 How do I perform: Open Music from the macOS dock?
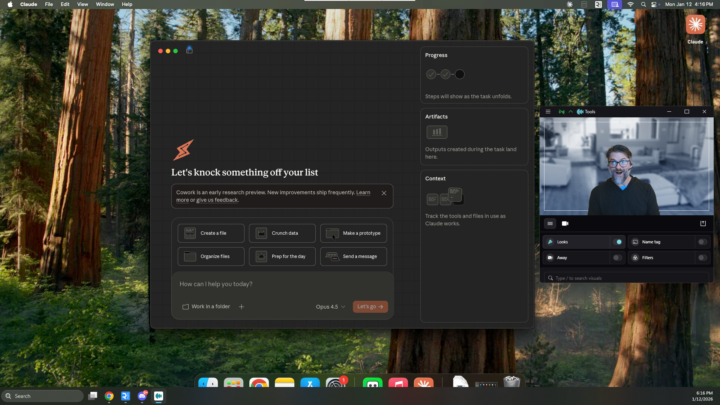click(398, 382)
